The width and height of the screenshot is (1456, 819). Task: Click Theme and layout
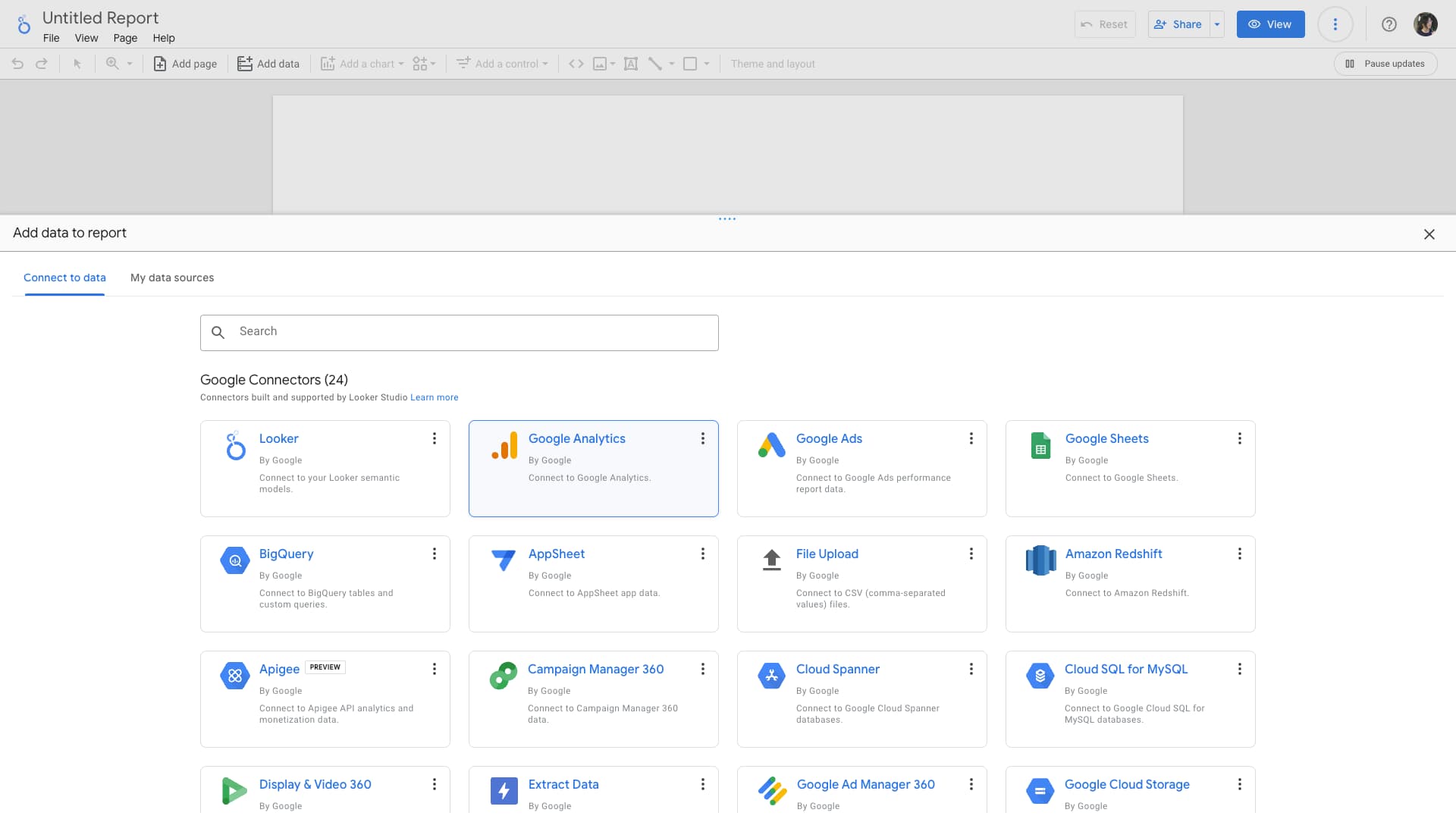773,64
